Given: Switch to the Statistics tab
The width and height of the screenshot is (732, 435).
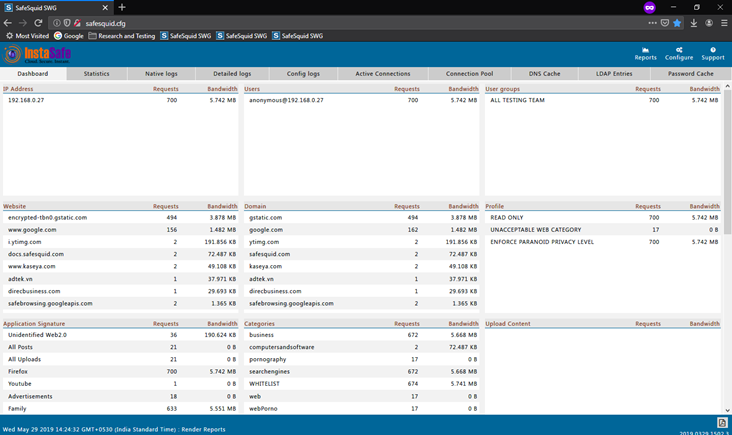Looking at the screenshot, I should tap(96, 74).
